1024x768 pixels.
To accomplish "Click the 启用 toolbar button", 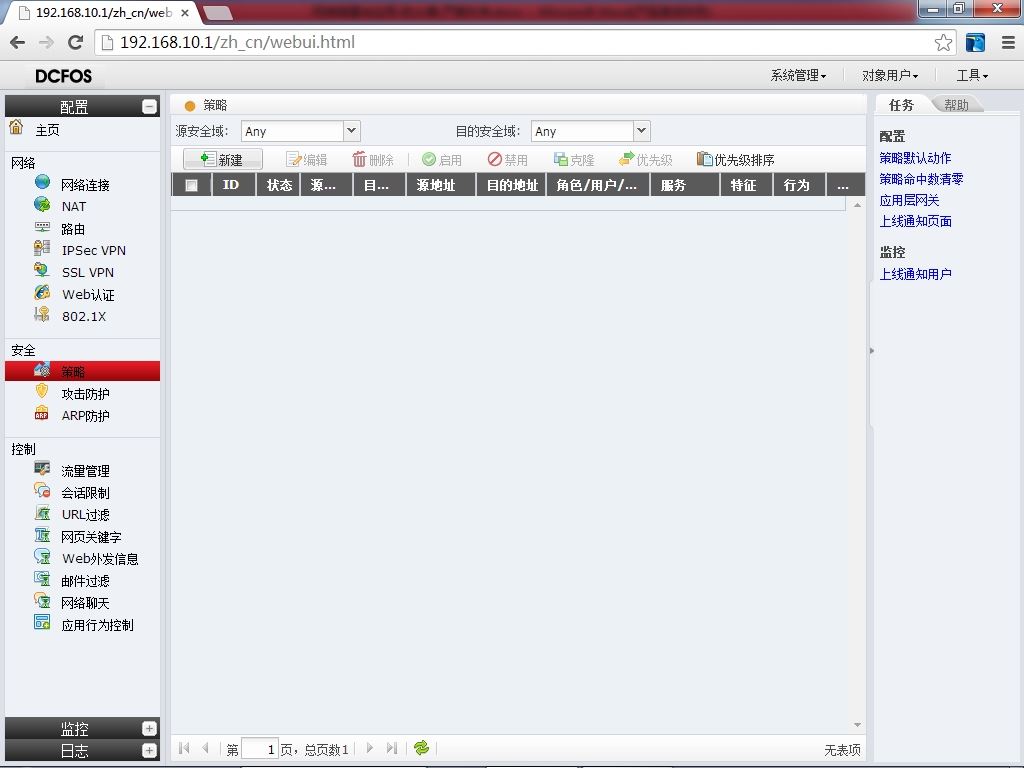I will (442, 159).
